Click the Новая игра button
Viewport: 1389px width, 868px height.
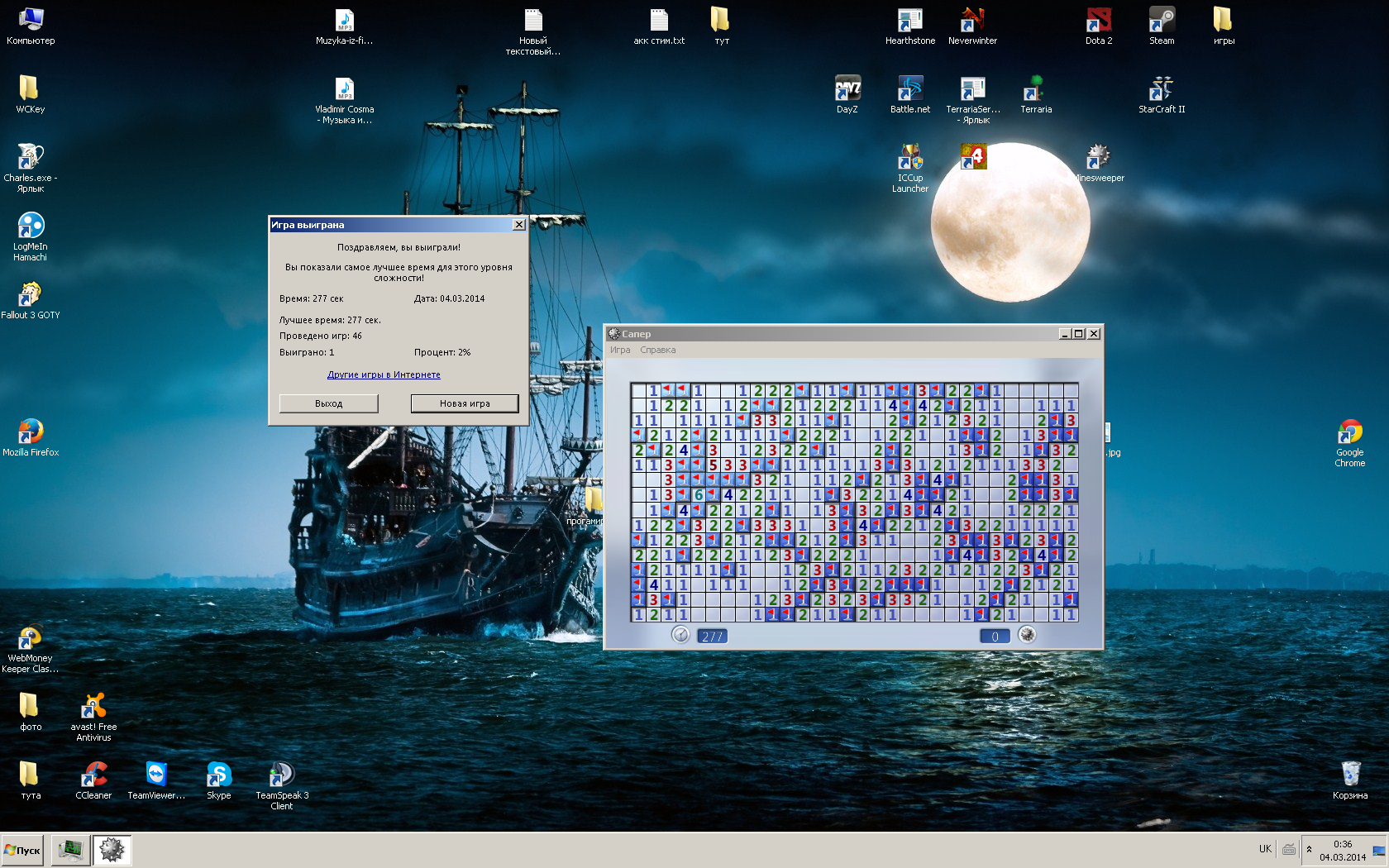[x=465, y=403]
